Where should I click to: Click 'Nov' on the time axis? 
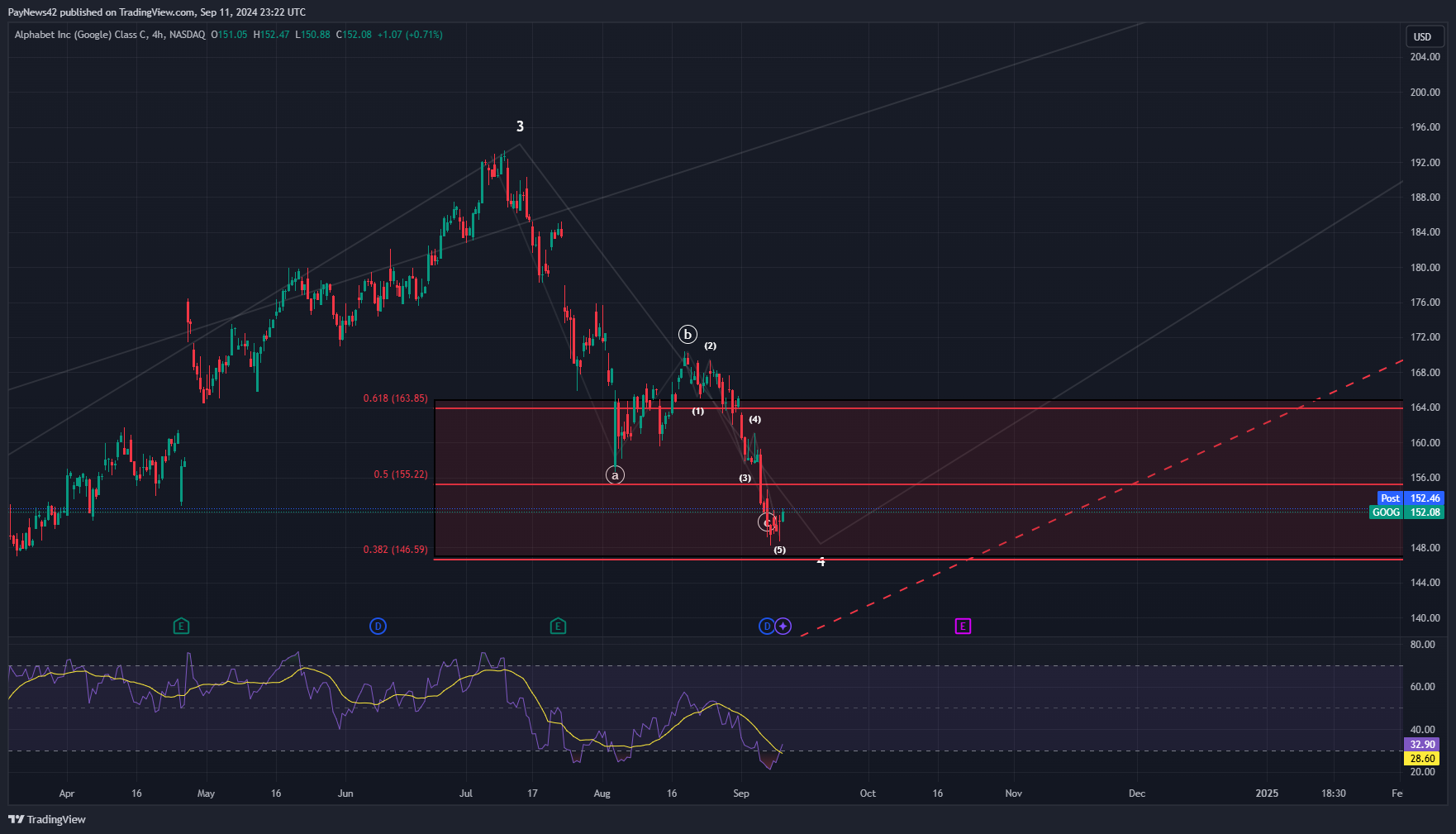(1014, 793)
